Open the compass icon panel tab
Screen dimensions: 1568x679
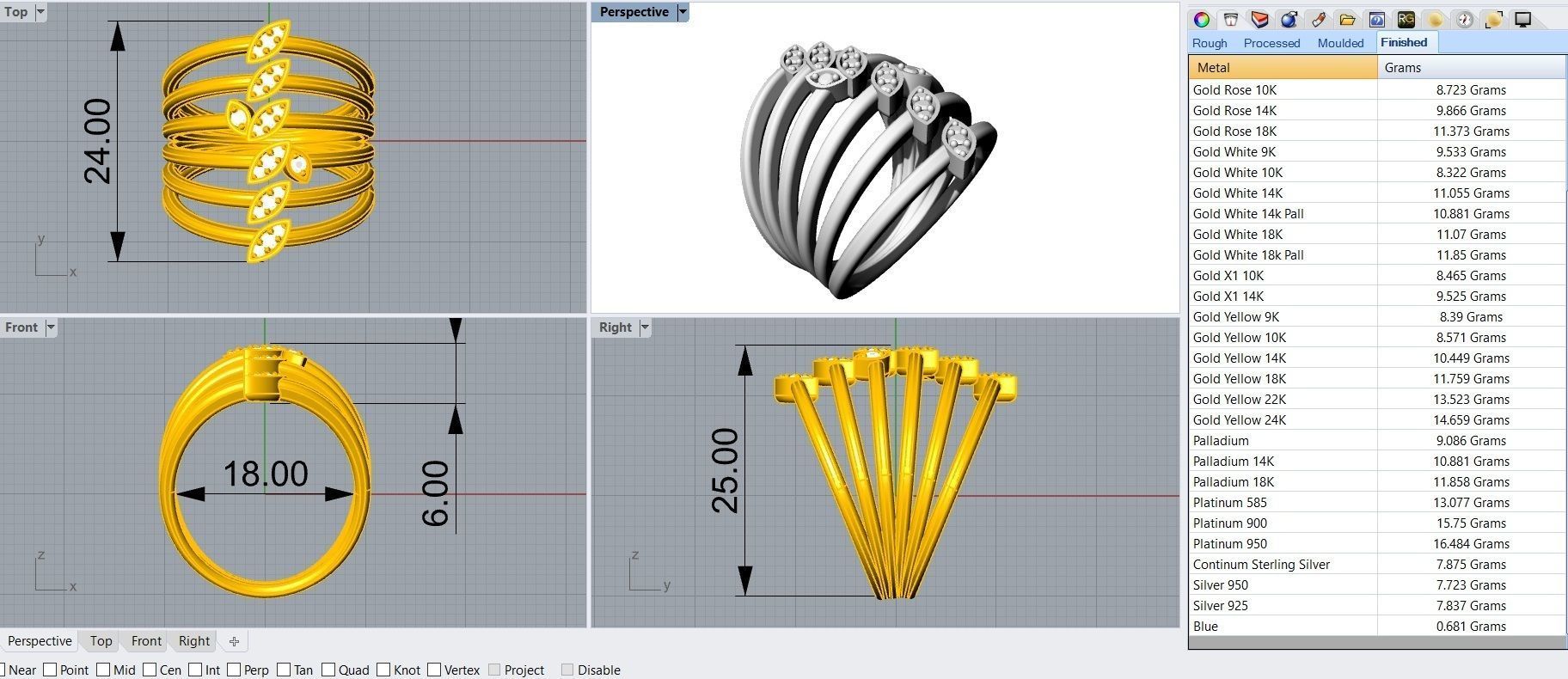[x=1464, y=19]
